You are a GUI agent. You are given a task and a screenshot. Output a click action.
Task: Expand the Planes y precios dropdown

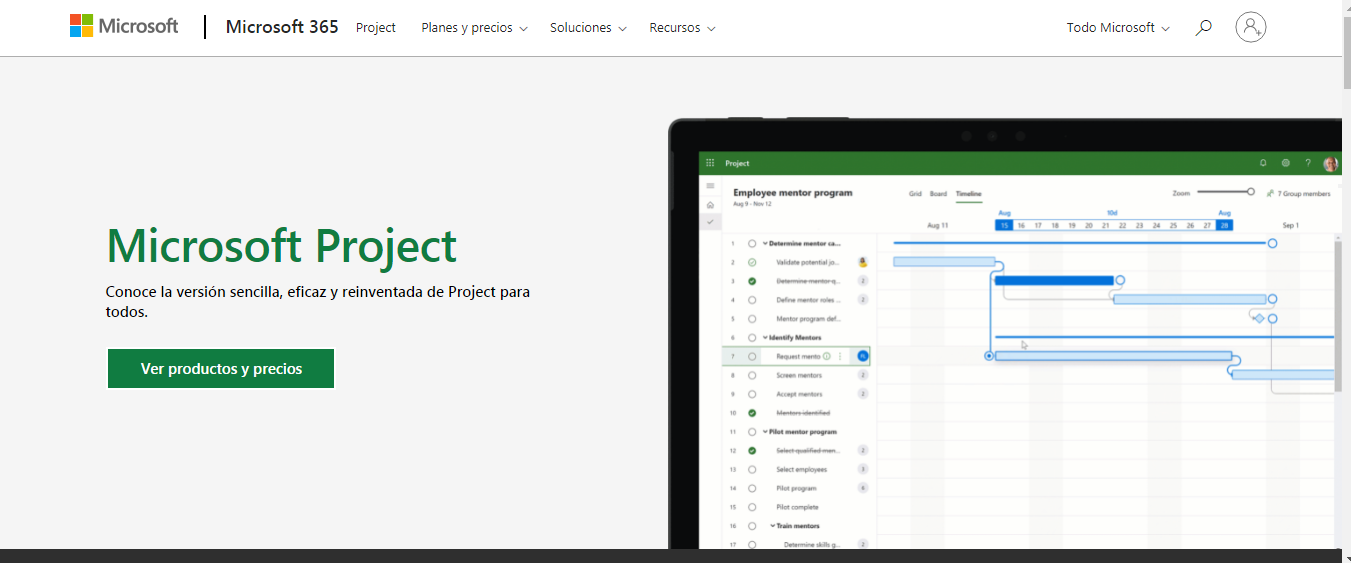(x=474, y=28)
